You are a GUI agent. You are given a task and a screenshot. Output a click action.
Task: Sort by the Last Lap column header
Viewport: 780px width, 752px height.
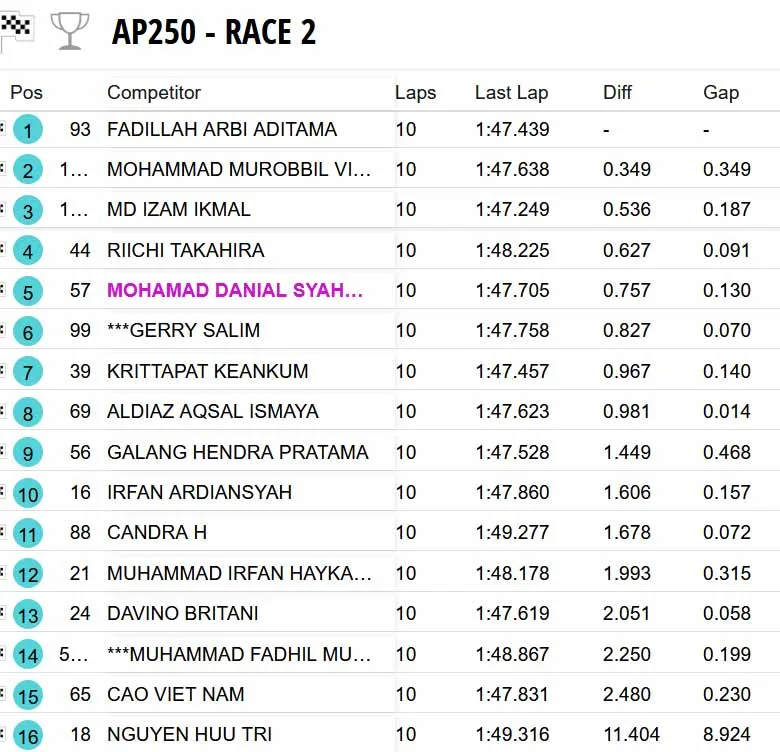(x=511, y=93)
